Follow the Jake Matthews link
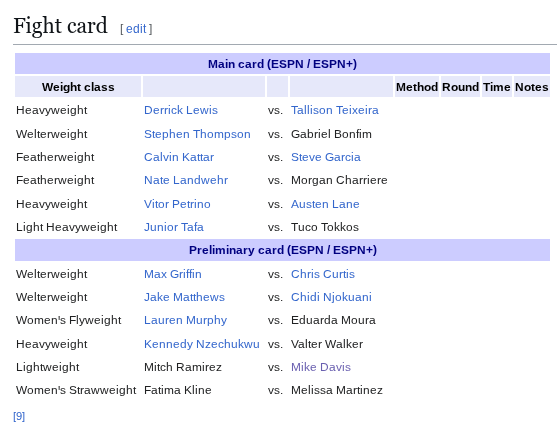The height and width of the screenshot is (423, 557). click(184, 297)
